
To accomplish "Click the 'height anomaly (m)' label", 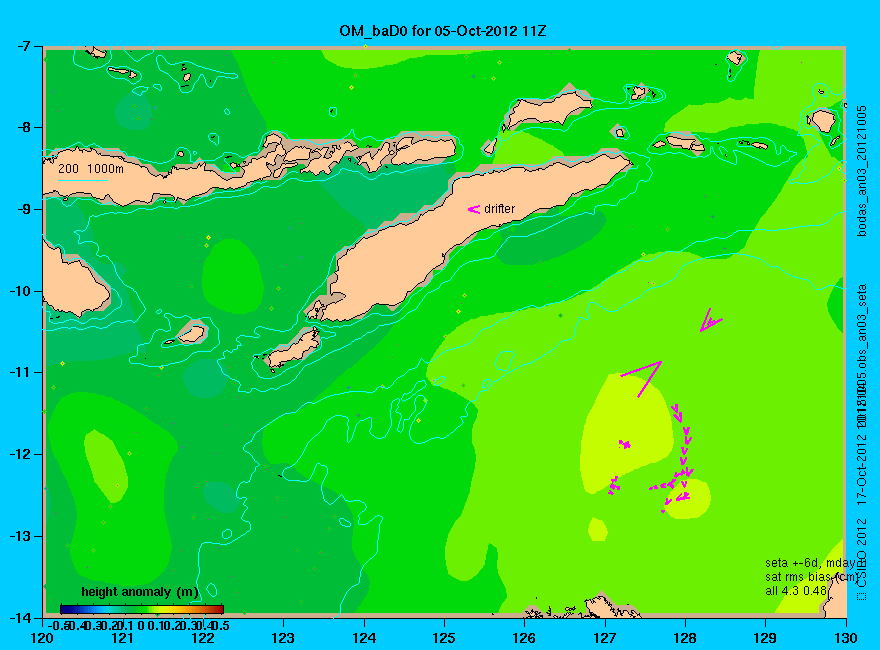I will 140,592.
